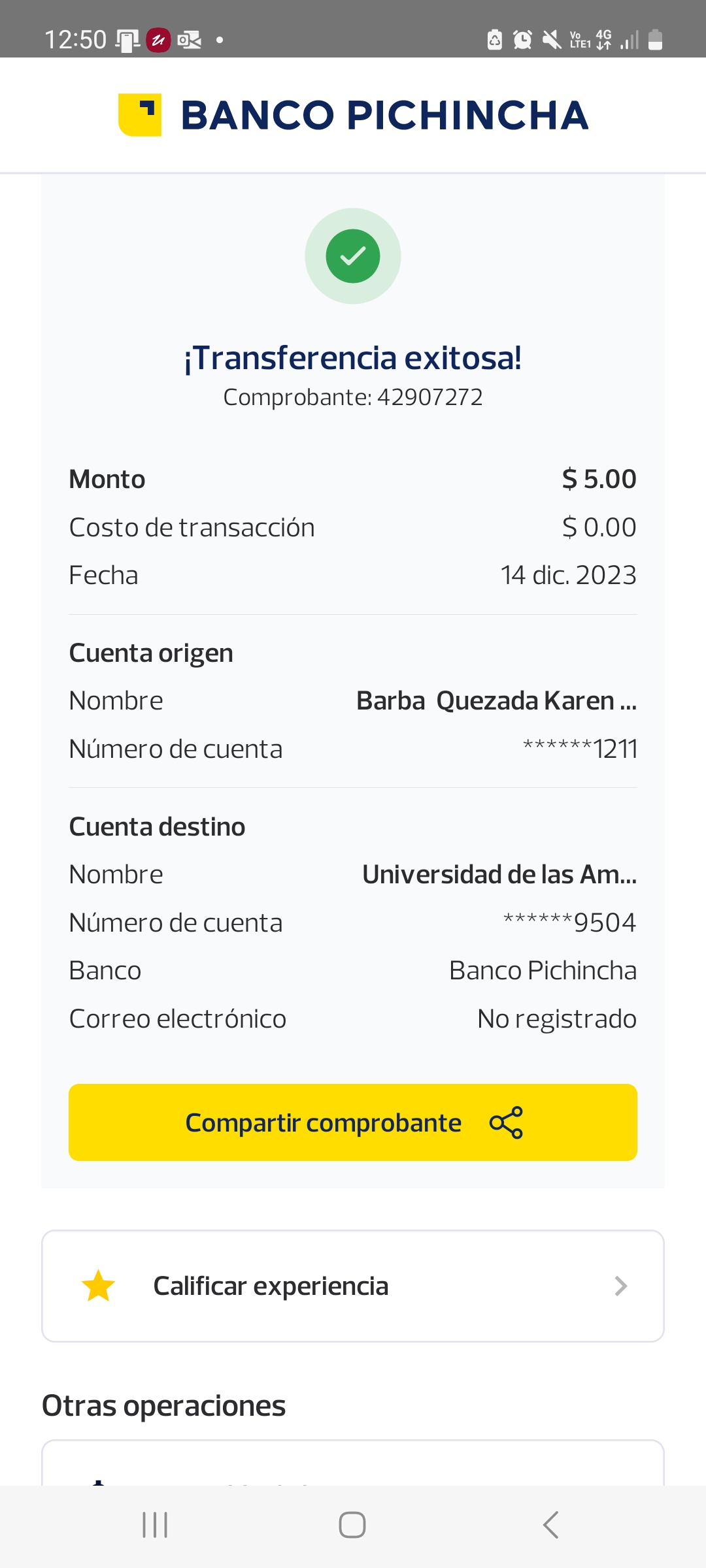Tap truncated destination name Universidad de las Am
The width and height of the screenshot is (706, 1568).
[499, 874]
